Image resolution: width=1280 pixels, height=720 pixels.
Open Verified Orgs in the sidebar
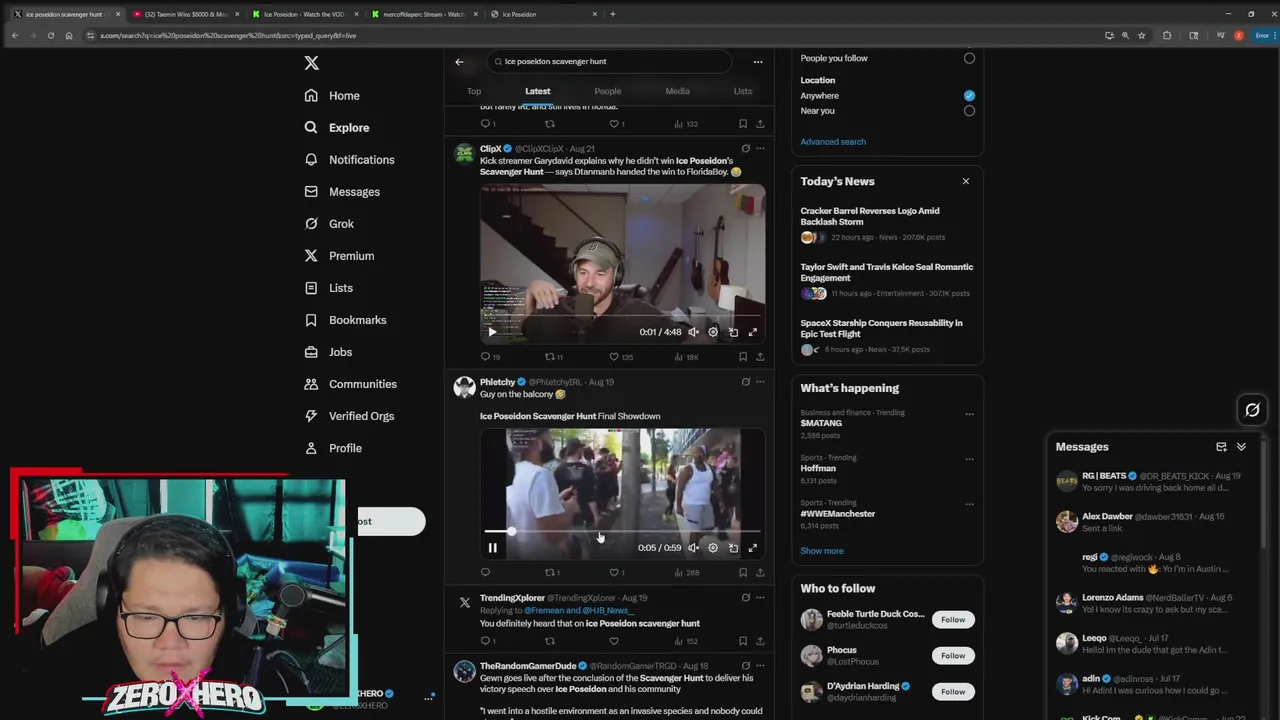click(349, 416)
